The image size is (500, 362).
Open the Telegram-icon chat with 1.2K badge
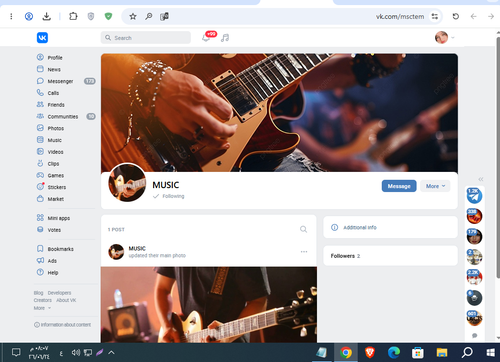pos(474,196)
